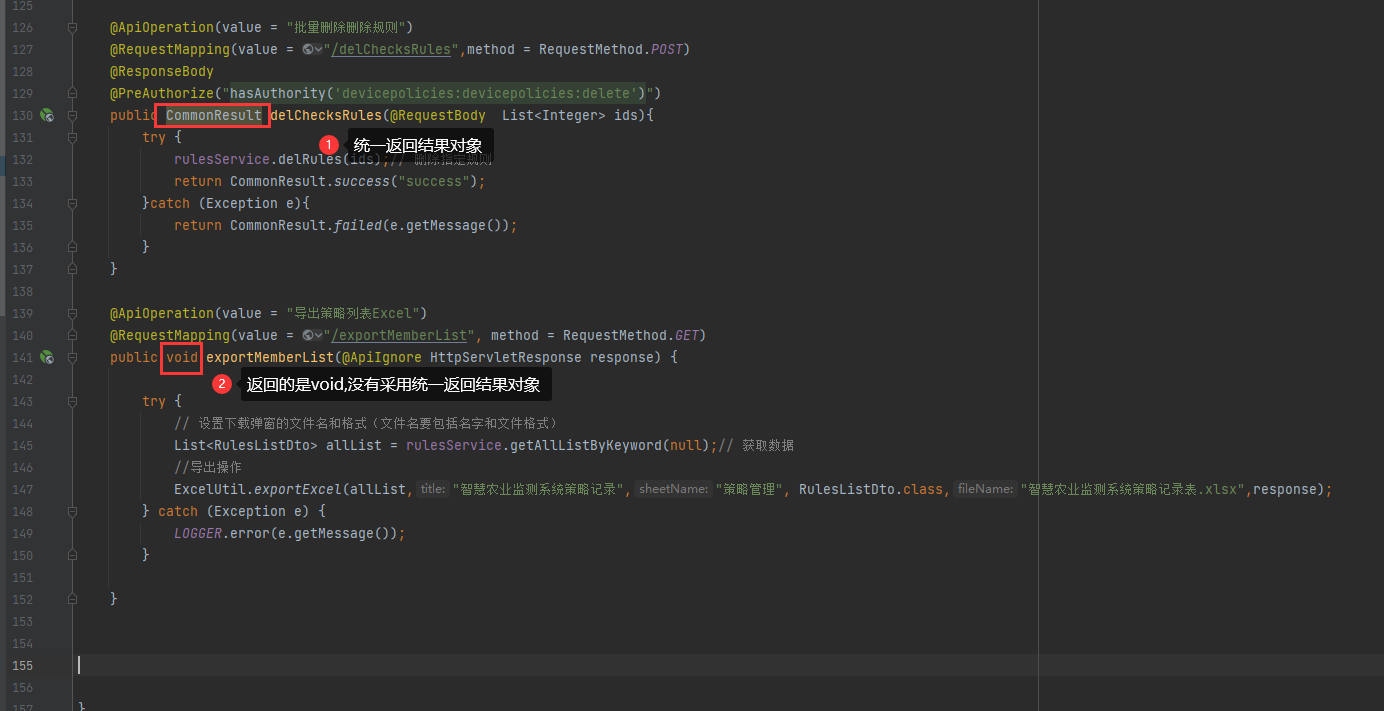Viewport: 1384px width, 711px height.
Task: Open the chevron dropdown next to the exportMemberList globe icon
Action: pos(320,335)
